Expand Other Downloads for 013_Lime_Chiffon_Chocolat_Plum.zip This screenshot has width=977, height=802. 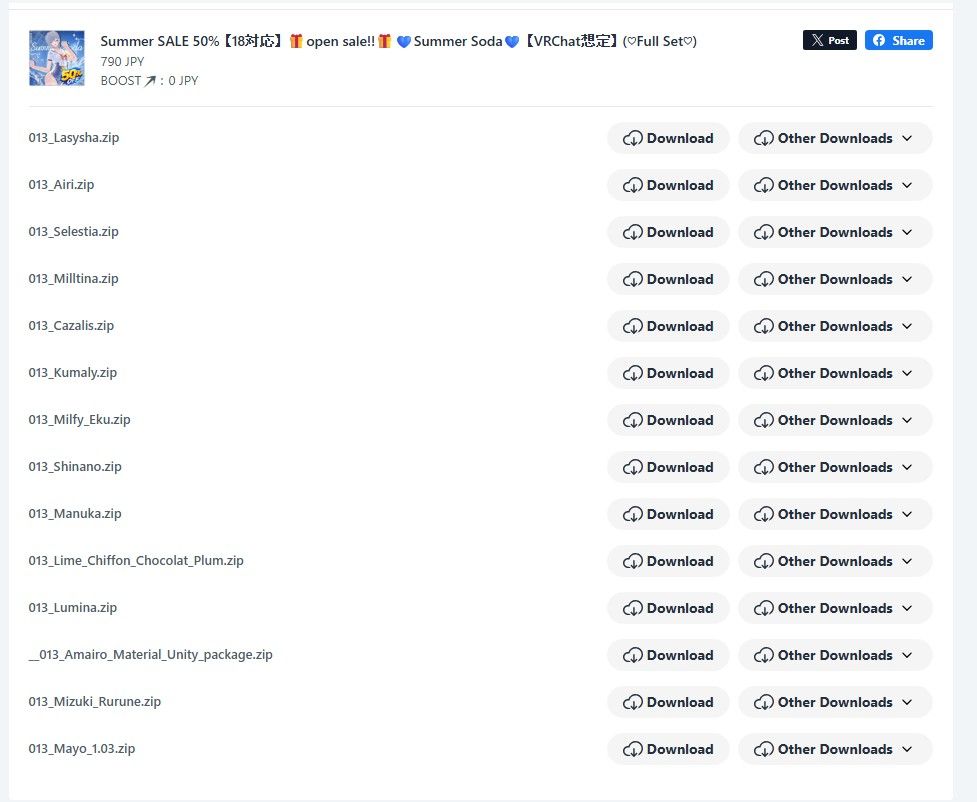[x=835, y=561]
